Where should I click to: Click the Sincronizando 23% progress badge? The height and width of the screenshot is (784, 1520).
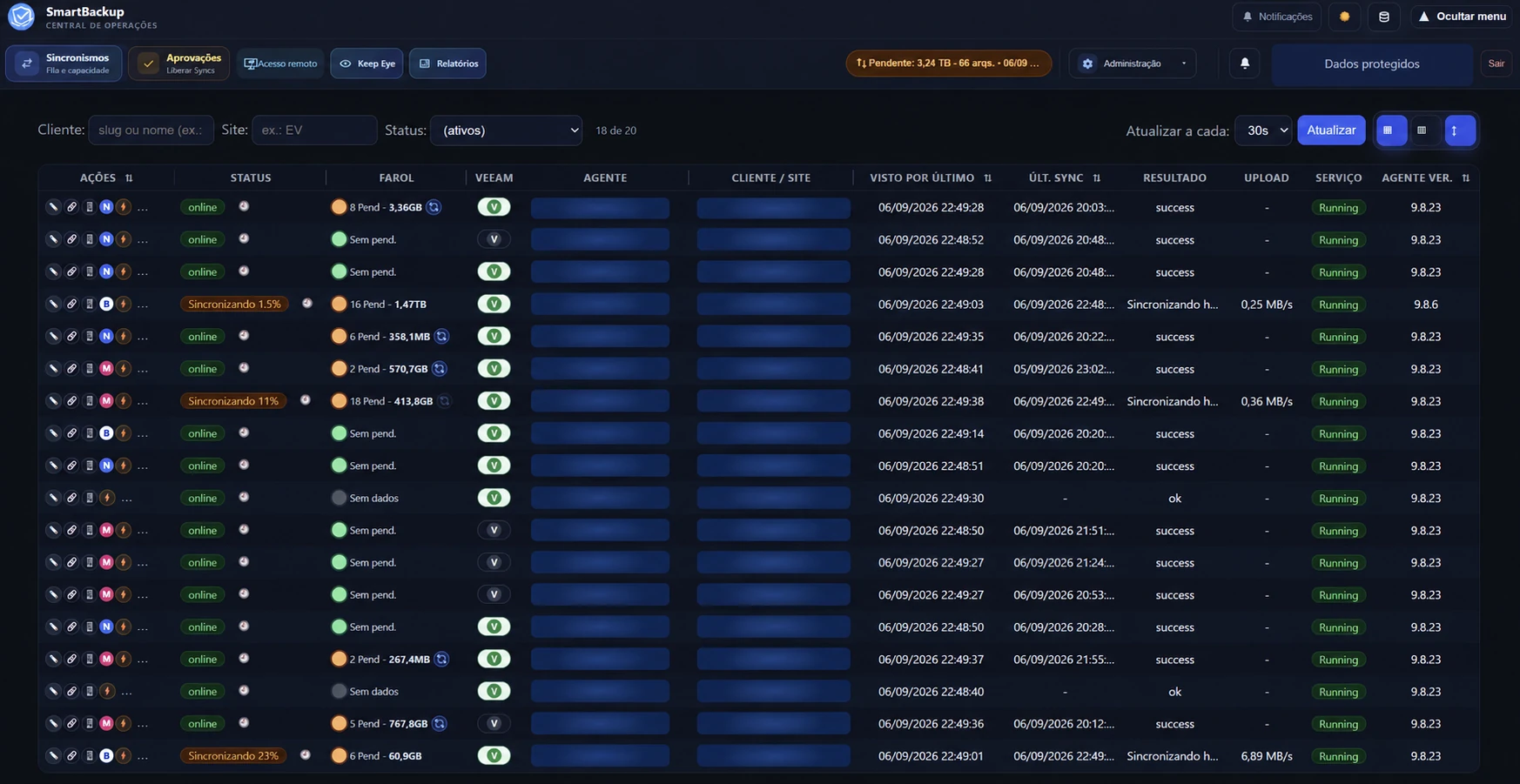233,755
